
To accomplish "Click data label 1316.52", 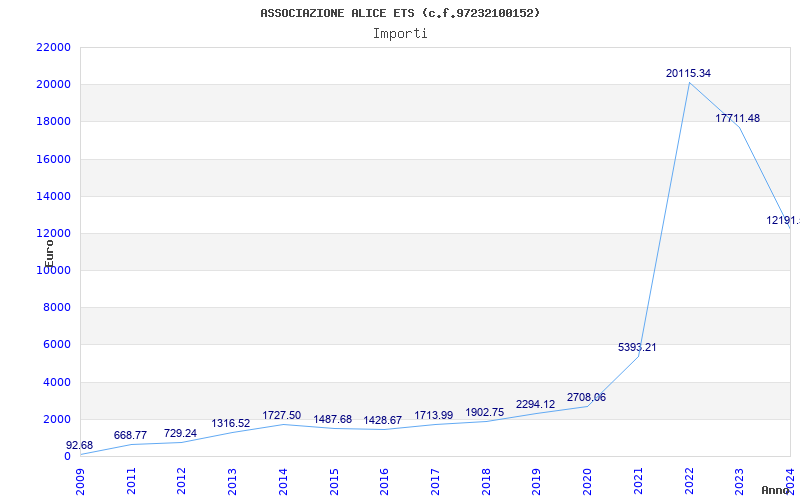I will pos(231,423).
